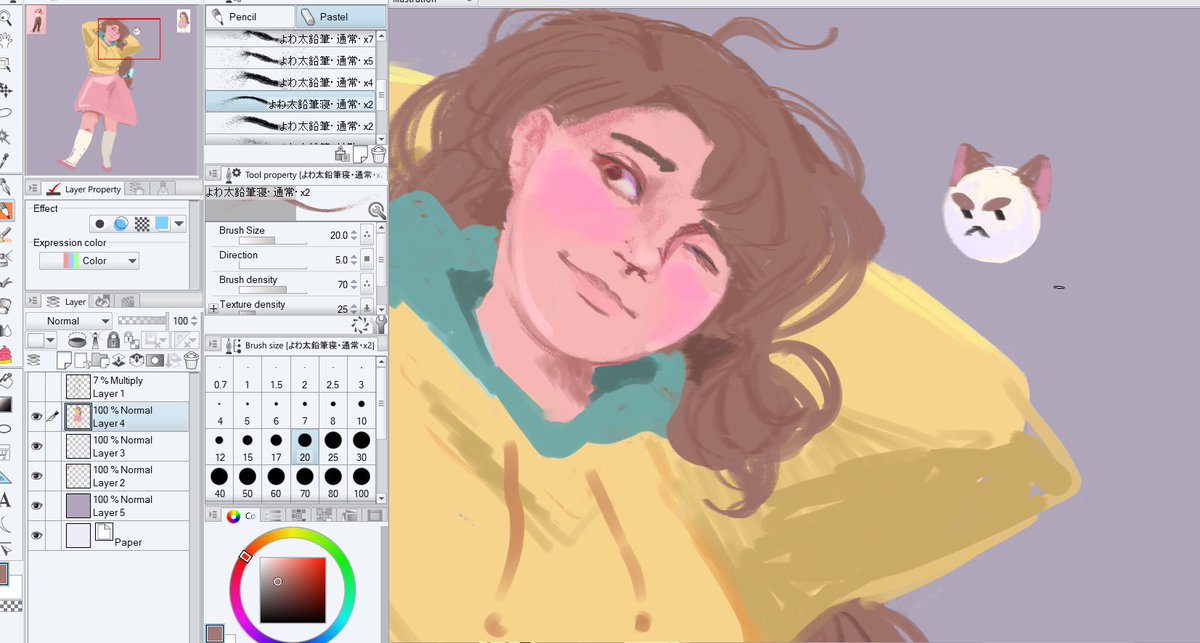
Task: Select the Auto select magic wand tool
Action: 5,136
